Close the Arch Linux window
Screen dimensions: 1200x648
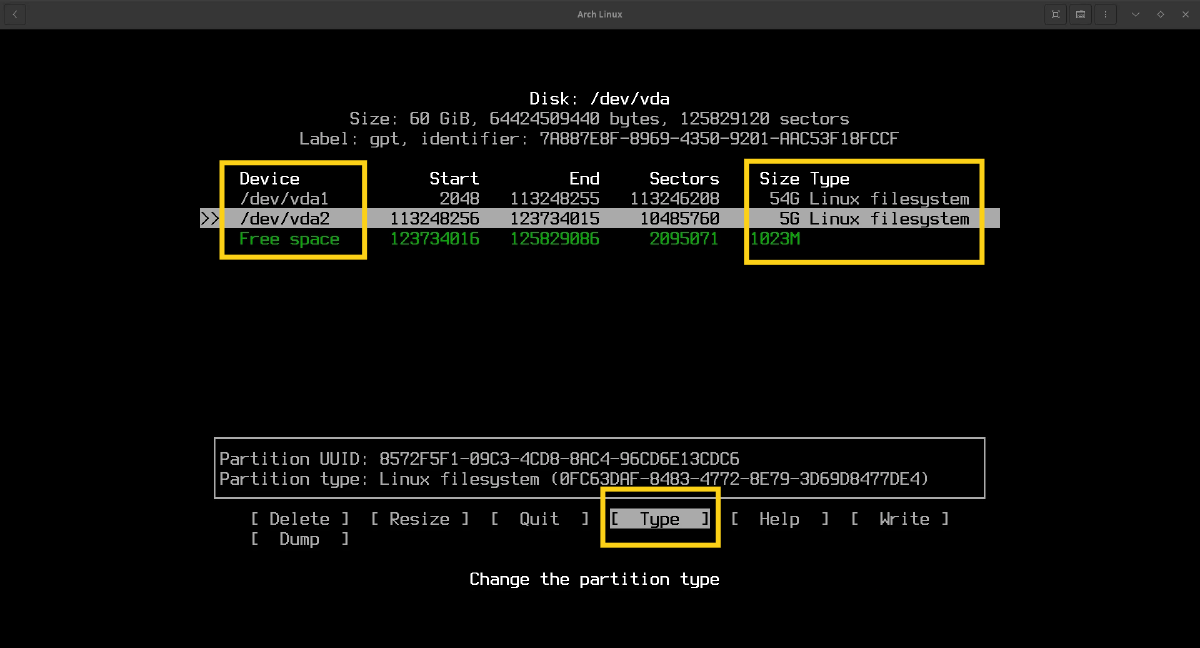coord(1184,14)
